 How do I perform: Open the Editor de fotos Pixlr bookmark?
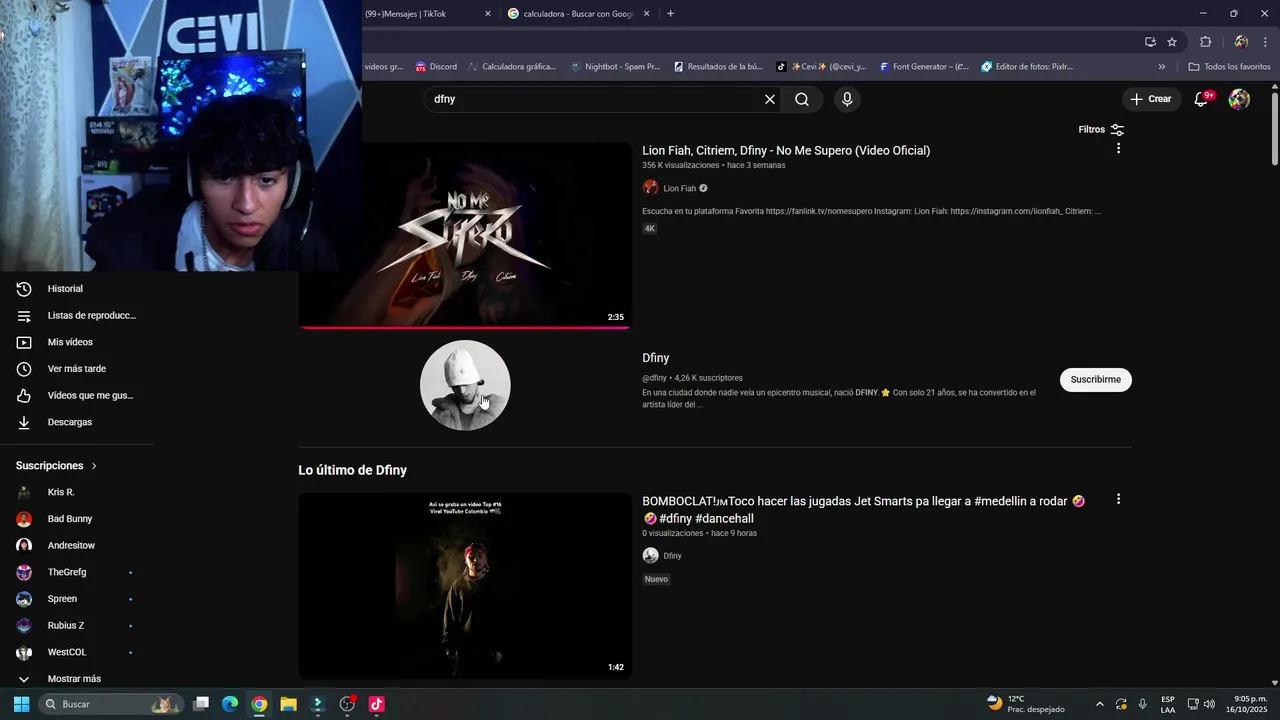pyautogui.click(x=1027, y=67)
